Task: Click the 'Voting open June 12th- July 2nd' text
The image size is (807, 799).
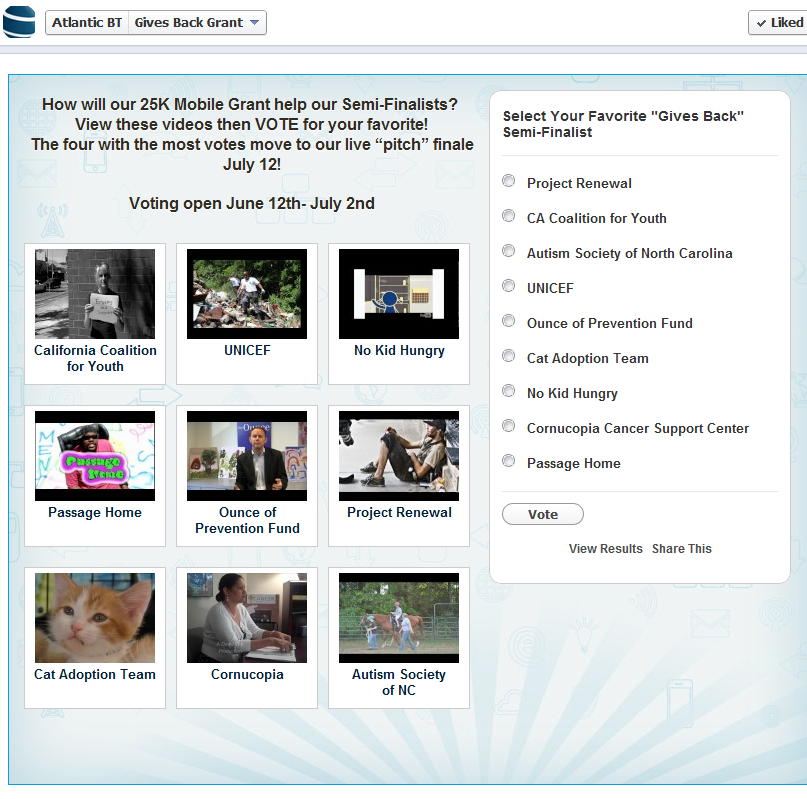Action: tap(252, 203)
